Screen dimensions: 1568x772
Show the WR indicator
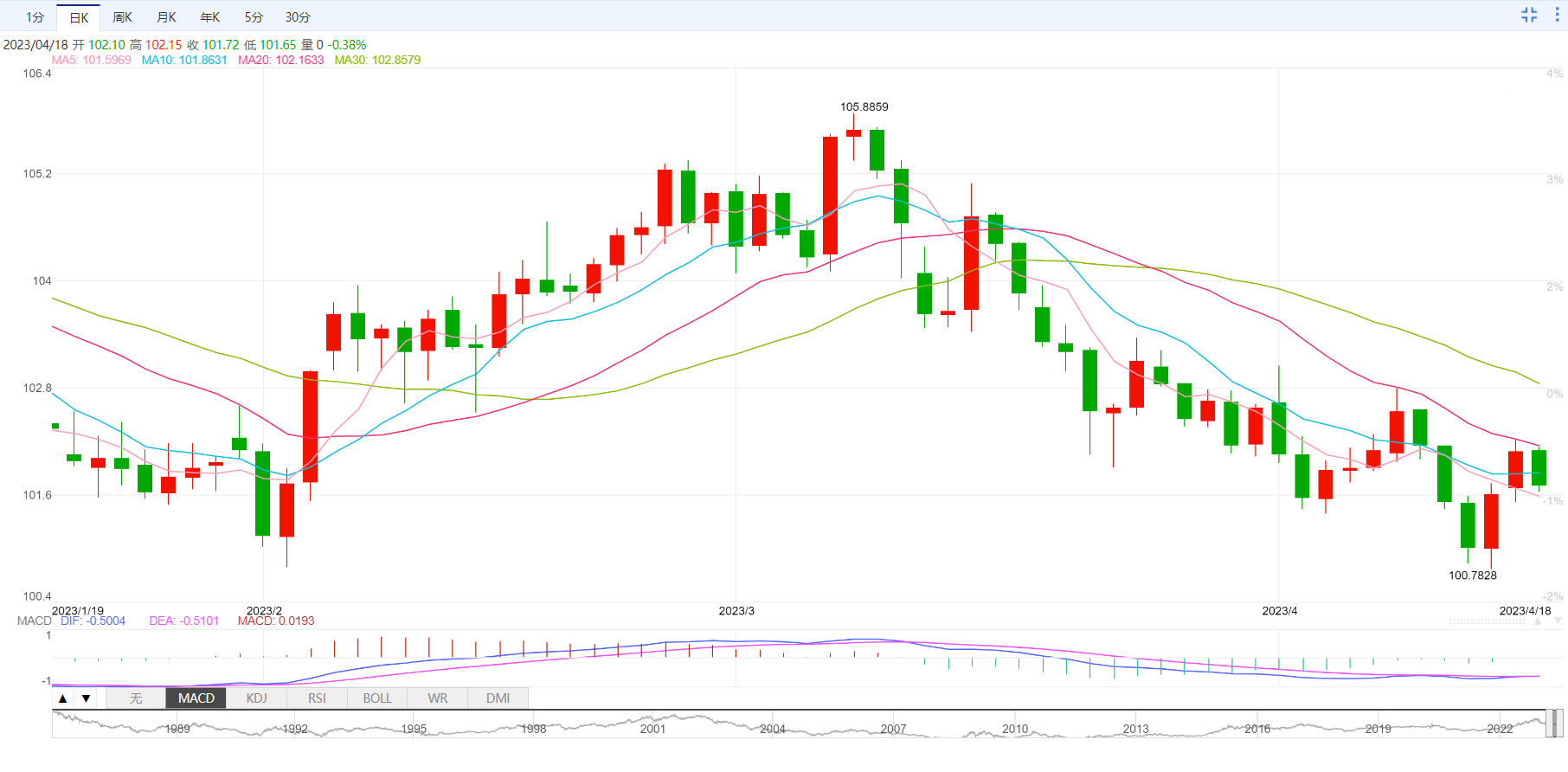pyautogui.click(x=438, y=698)
